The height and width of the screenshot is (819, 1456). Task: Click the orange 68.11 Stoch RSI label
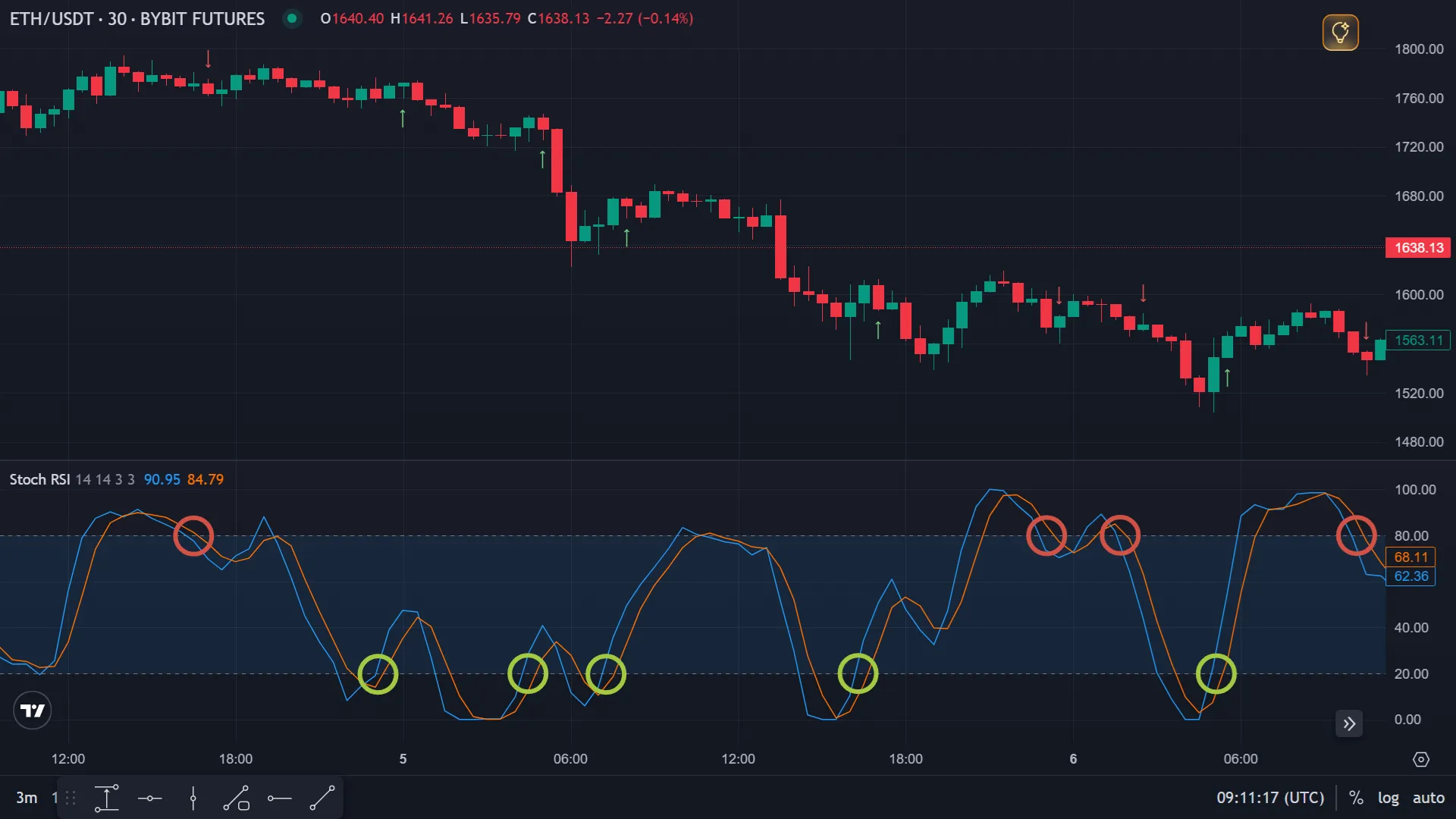[1410, 557]
